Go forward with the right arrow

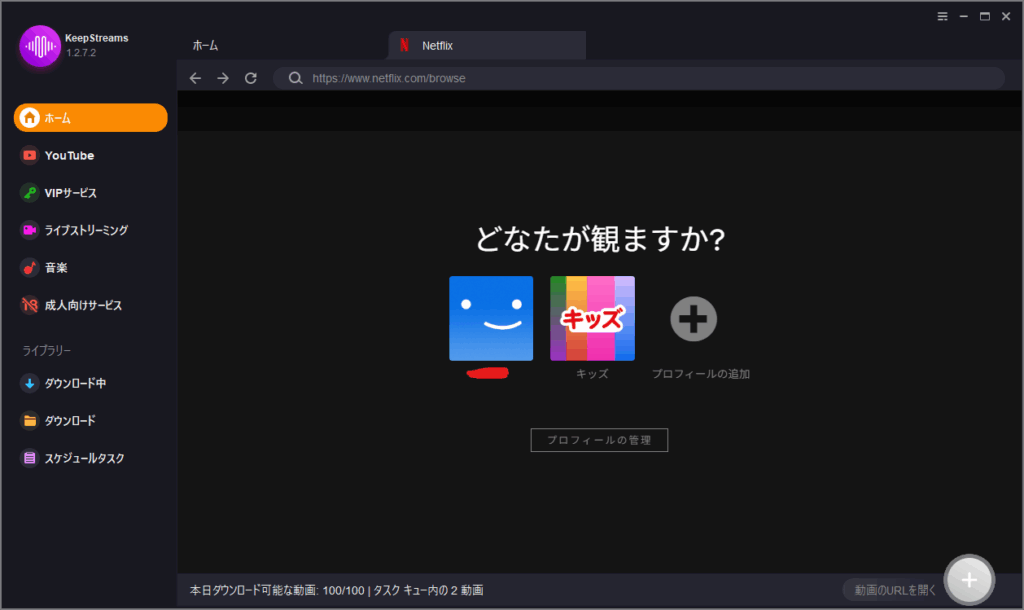pyautogui.click(x=223, y=78)
